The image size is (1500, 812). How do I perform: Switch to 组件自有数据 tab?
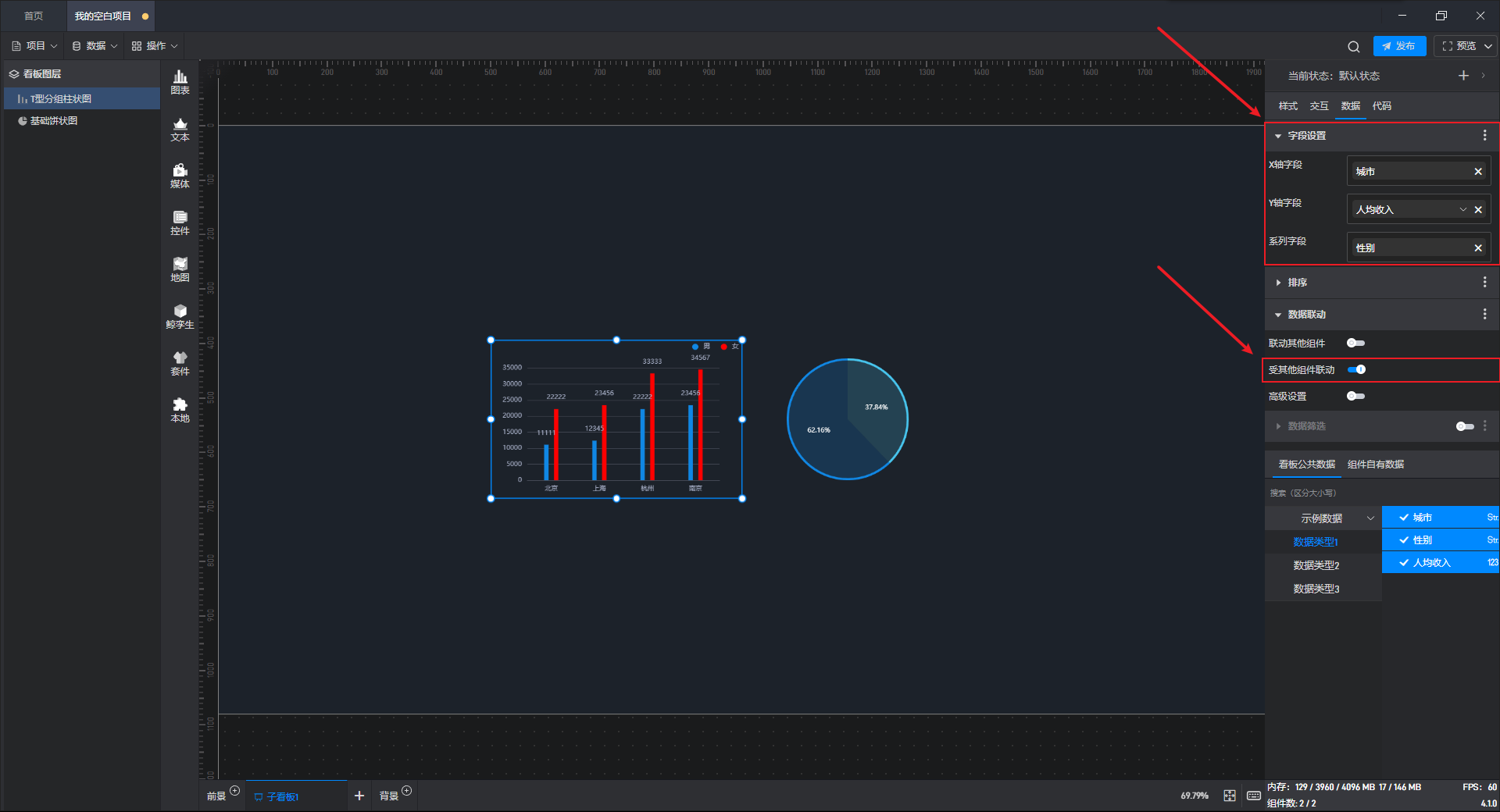point(1376,465)
